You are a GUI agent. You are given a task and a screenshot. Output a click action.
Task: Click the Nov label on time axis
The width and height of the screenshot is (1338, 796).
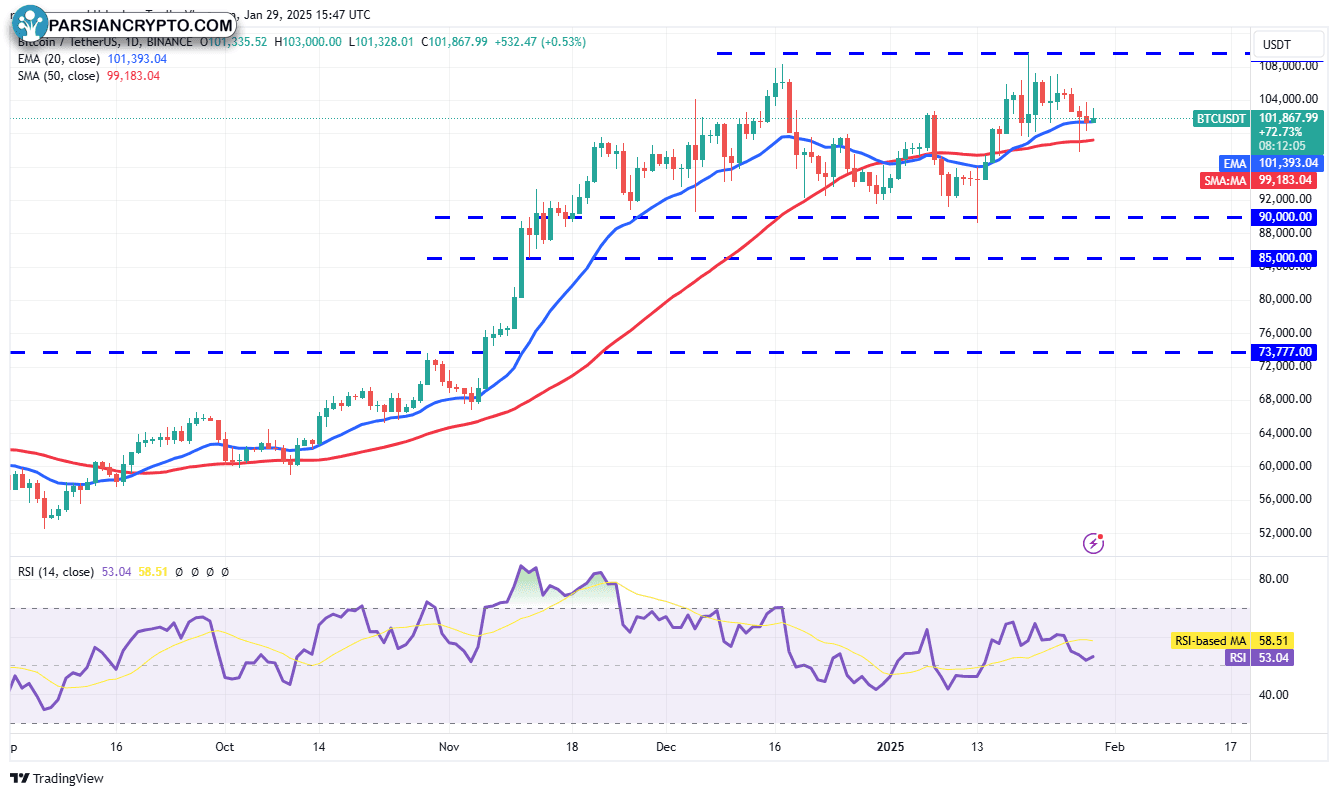coord(448,747)
